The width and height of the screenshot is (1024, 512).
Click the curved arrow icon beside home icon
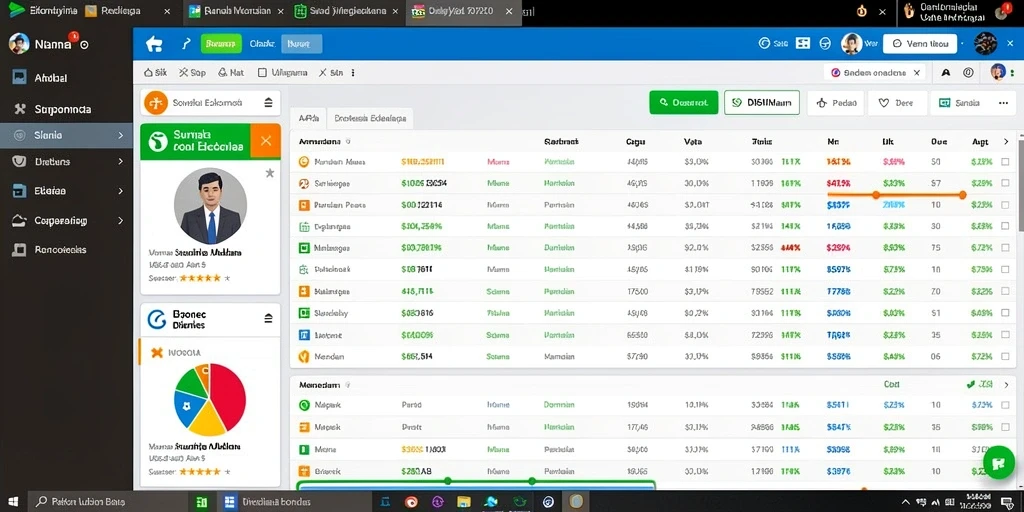[x=186, y=44]
